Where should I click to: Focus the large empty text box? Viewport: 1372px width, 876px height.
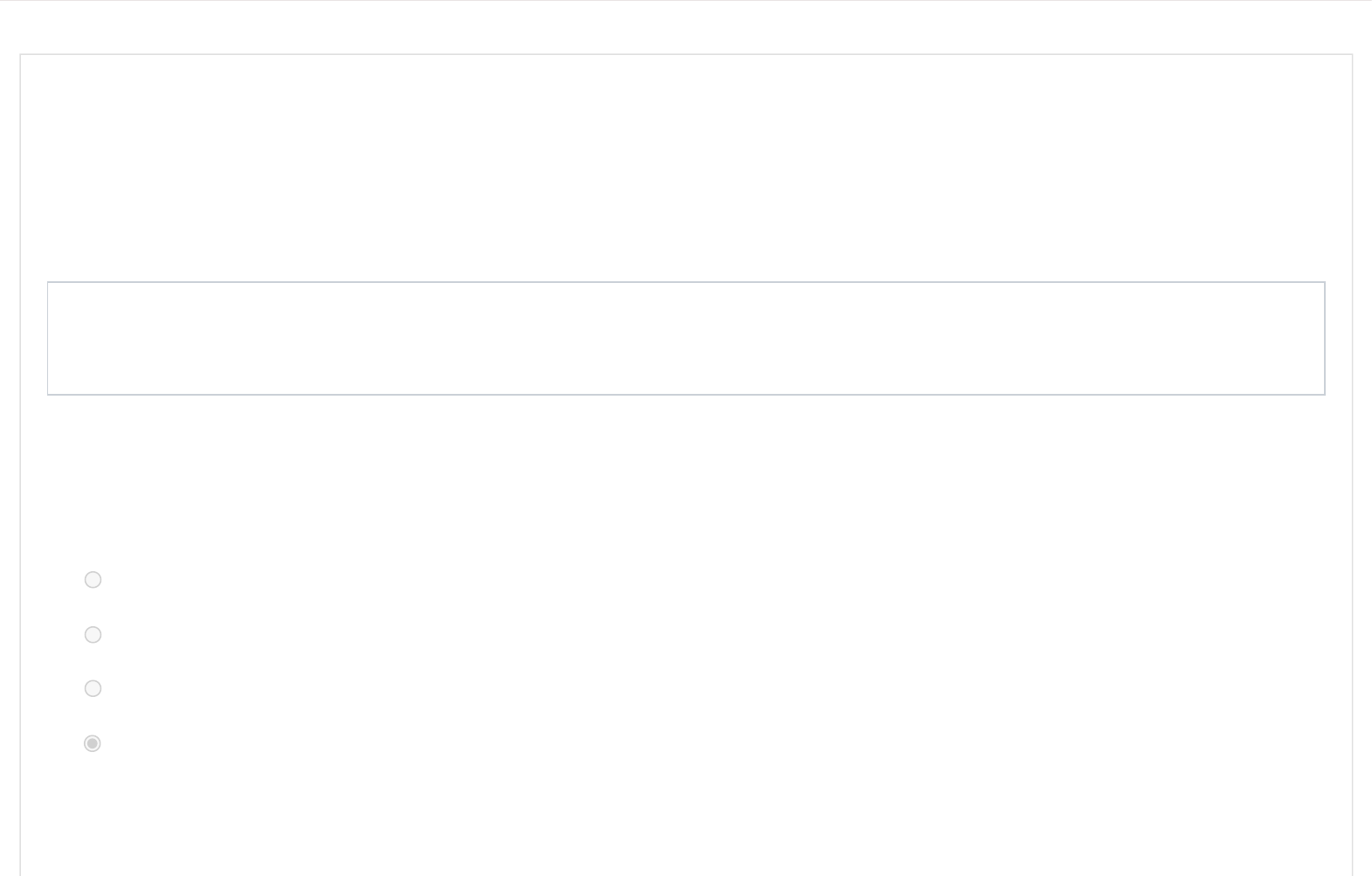pyautogui.click(x=686, y=339)
